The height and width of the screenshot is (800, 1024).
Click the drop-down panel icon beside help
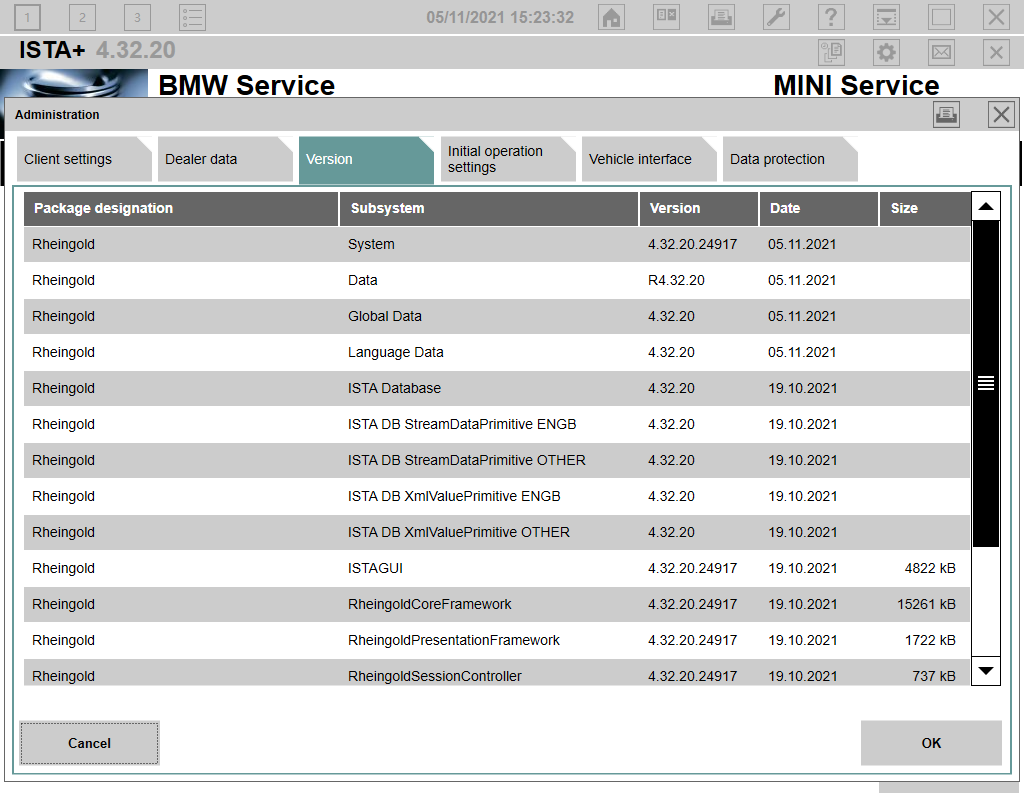click(x=886, y=17)
